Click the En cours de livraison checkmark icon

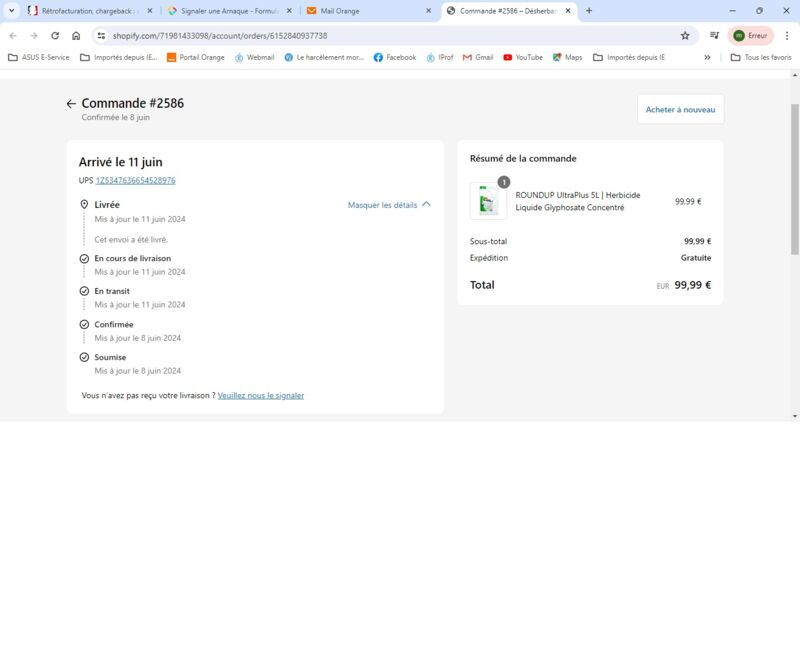coord(84,259)
